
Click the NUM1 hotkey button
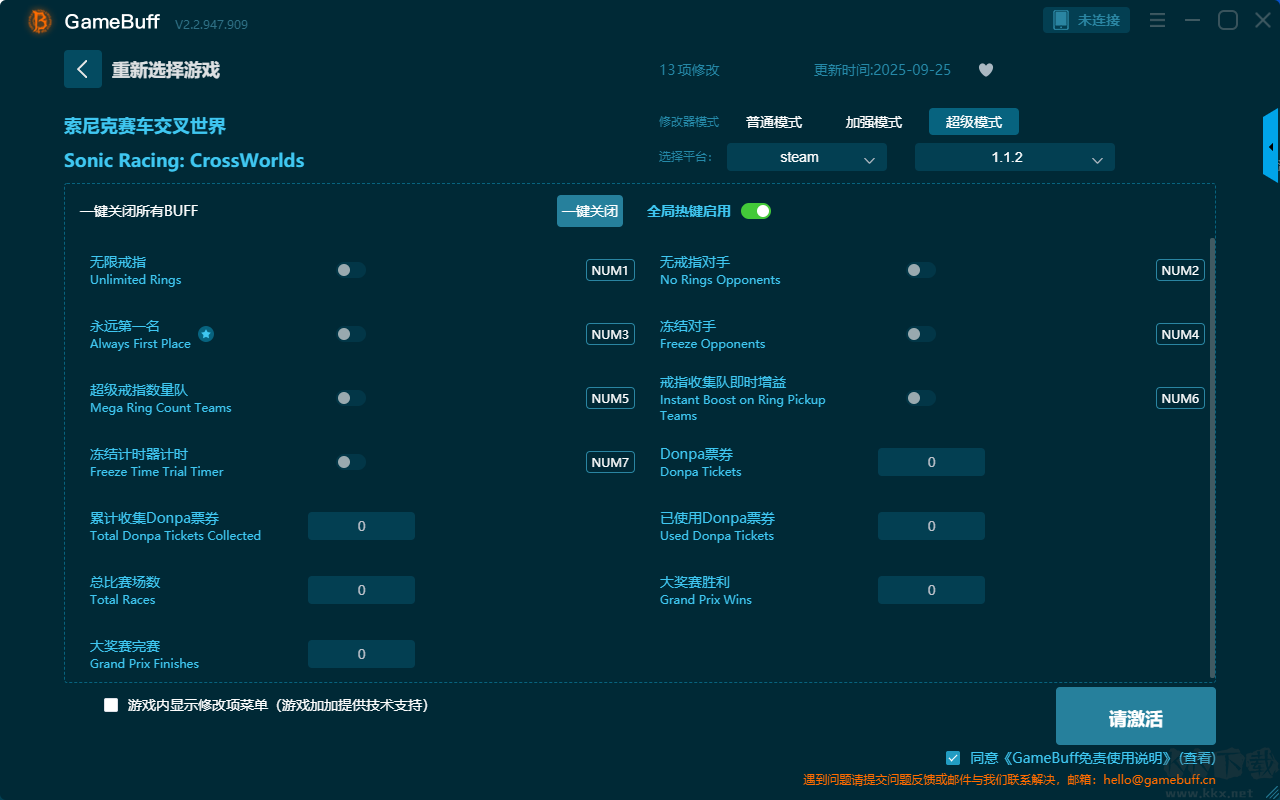(x=610, y=270)
